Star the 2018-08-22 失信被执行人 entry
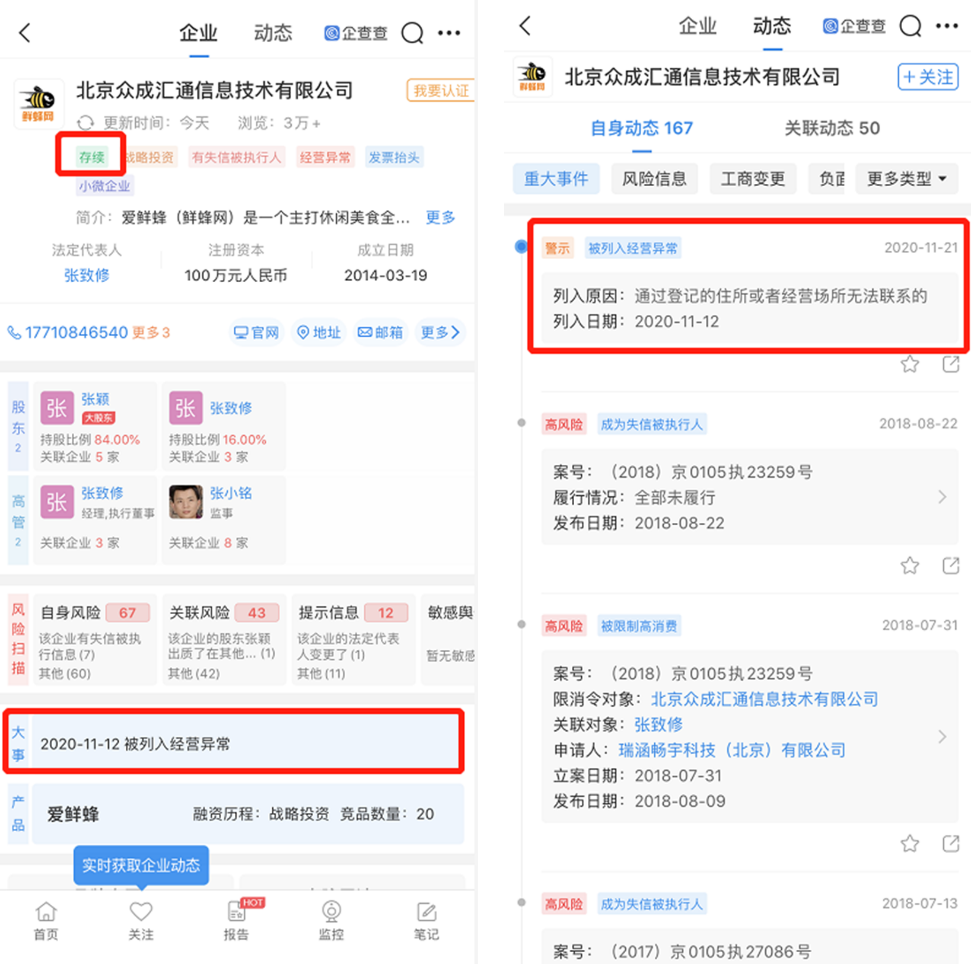This screenshot has height=964, width=971. [910, 565]
